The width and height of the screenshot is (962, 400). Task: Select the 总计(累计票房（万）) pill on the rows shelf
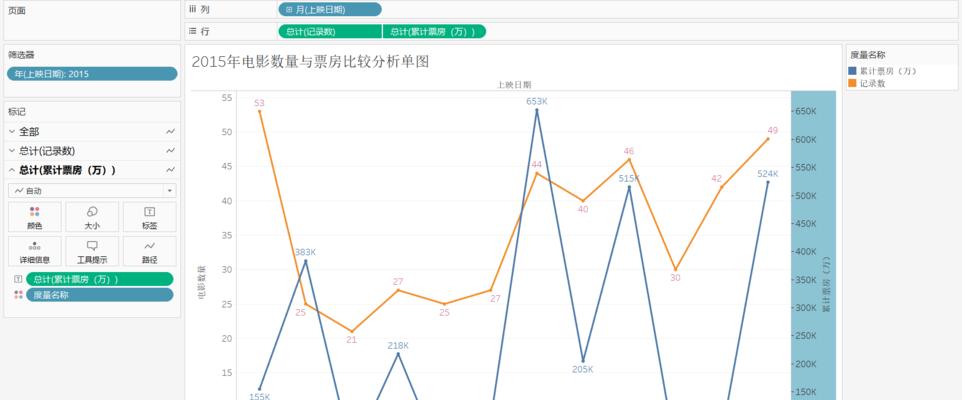click(434, 31)
